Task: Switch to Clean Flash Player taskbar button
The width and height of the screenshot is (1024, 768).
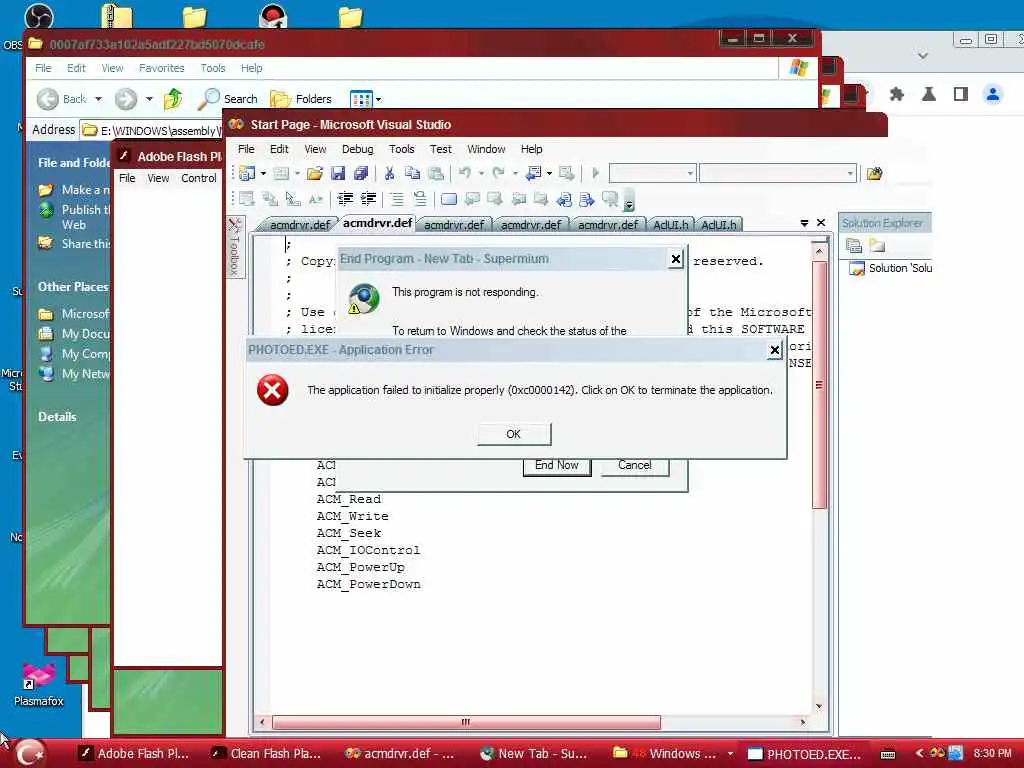Action: point(266,754)
